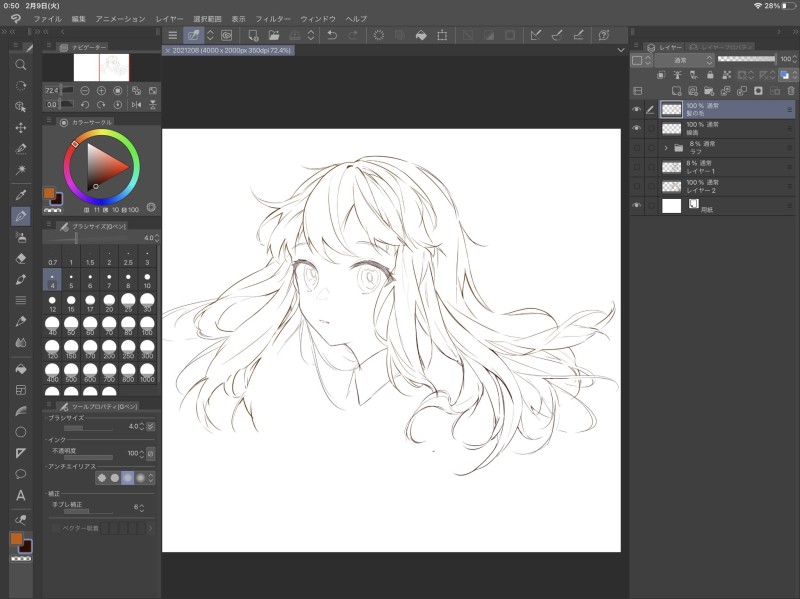The height and width of the screenshot is (599, 800).
Task: Select the Eraser tool
Action: [21, 257]
